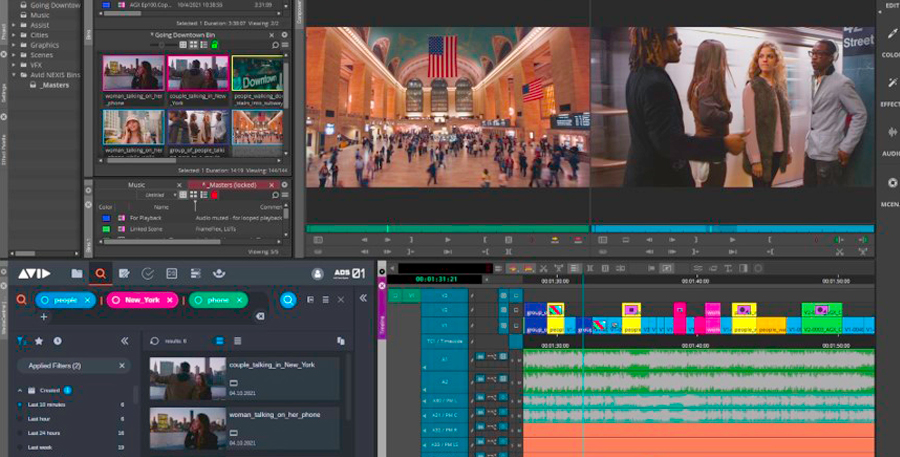Add a search term with plus icon
900x457 pixels.
click(x=44, y=317)
